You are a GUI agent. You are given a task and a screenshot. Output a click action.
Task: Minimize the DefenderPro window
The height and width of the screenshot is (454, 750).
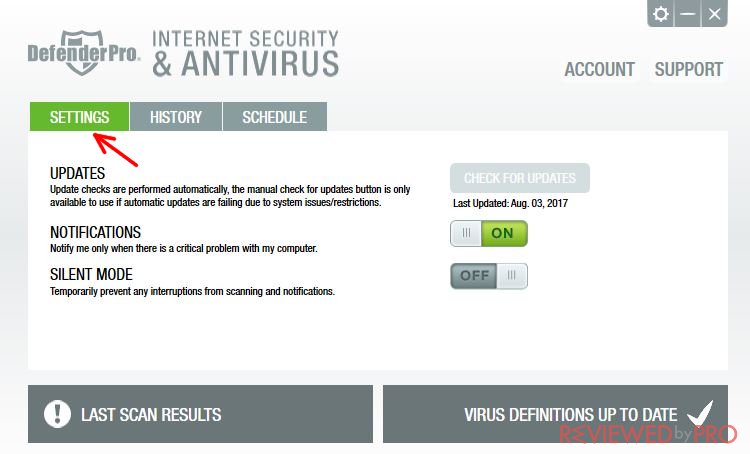pos(687,14)
